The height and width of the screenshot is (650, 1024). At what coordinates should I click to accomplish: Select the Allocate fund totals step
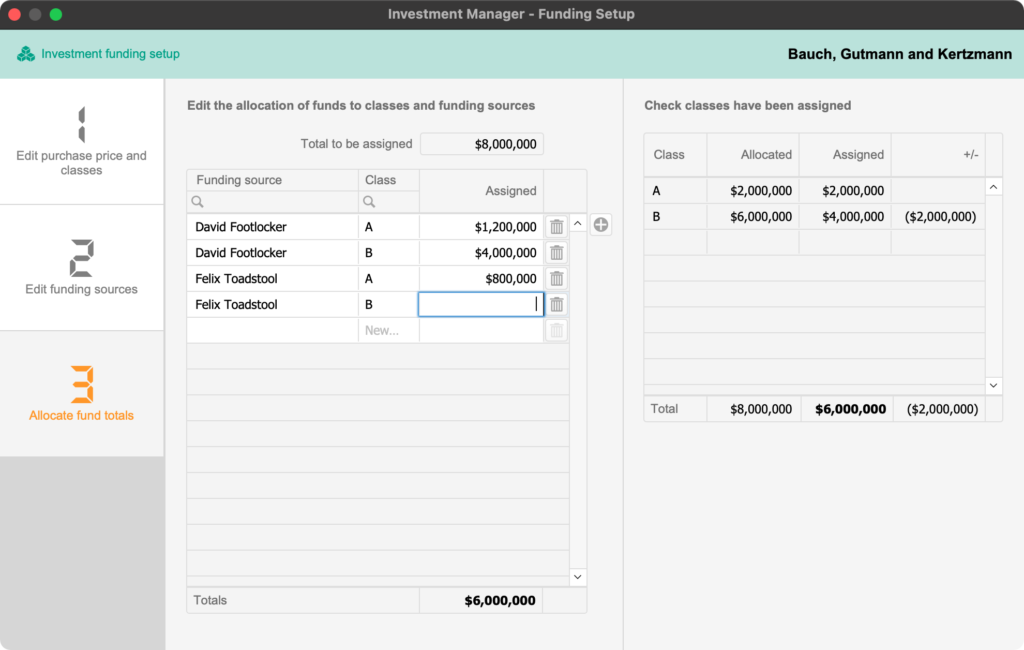81,390
